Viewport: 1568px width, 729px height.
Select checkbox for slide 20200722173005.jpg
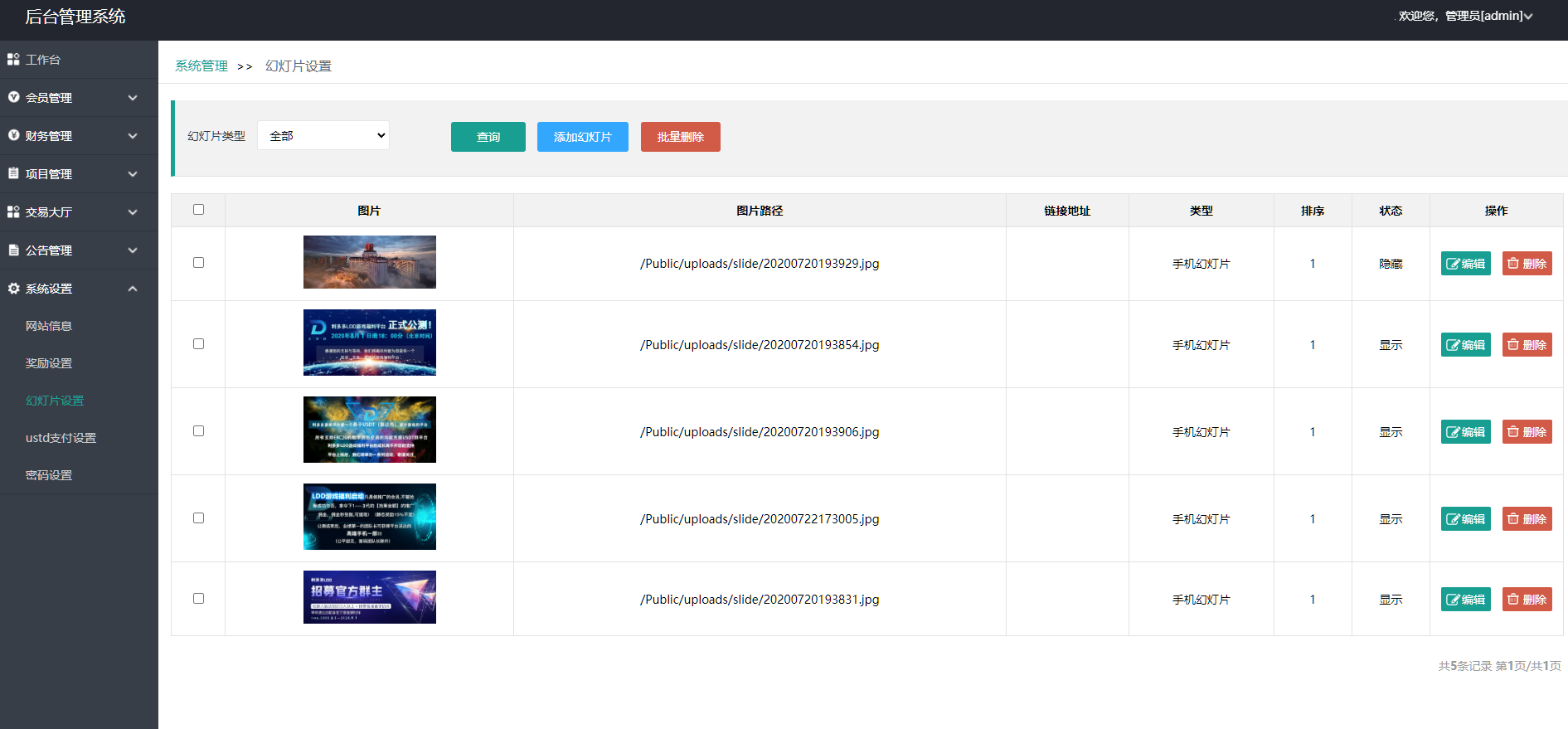click(x=198, y=518)
